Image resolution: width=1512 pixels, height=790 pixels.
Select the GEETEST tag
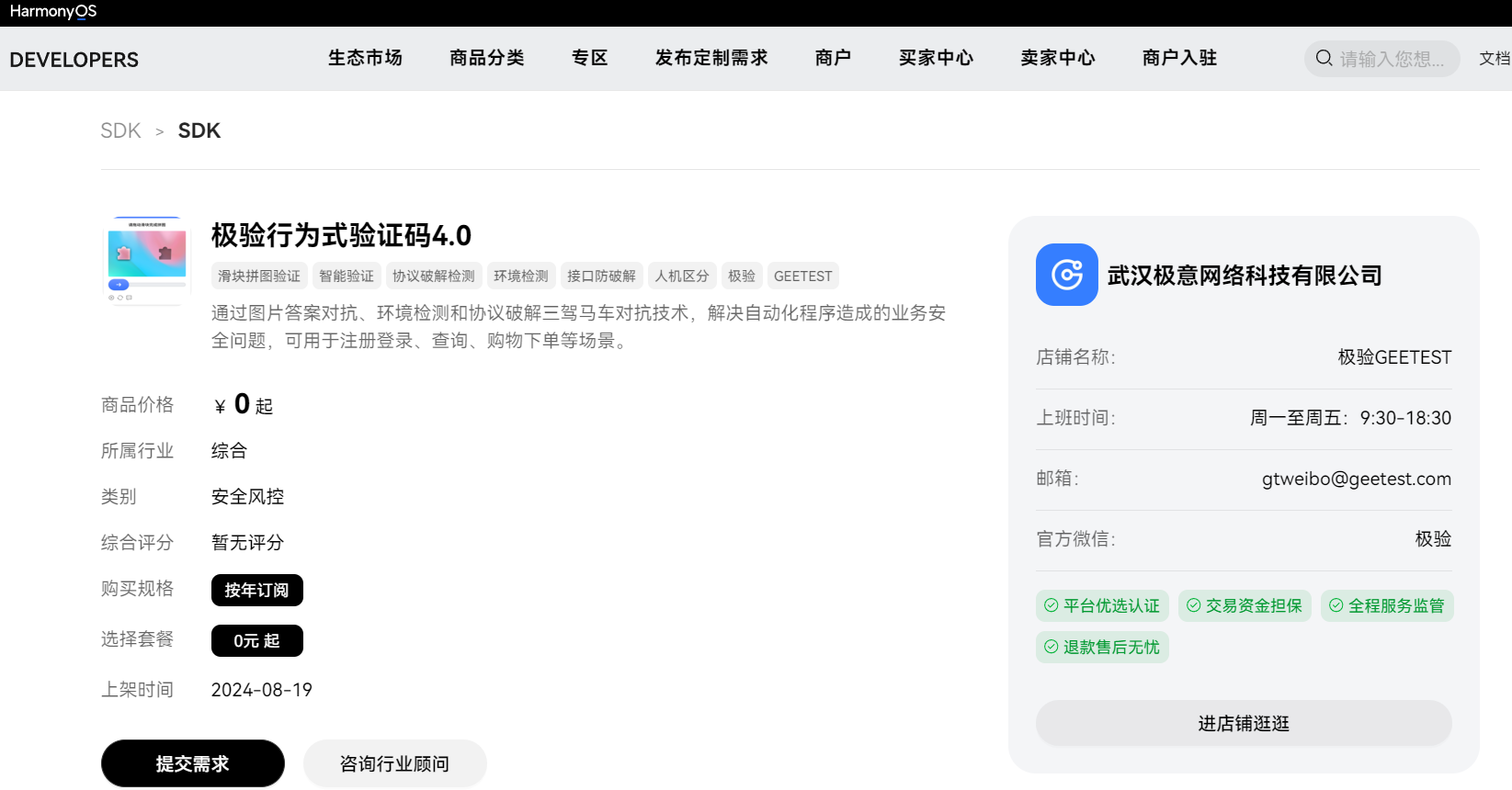(803, 276)
